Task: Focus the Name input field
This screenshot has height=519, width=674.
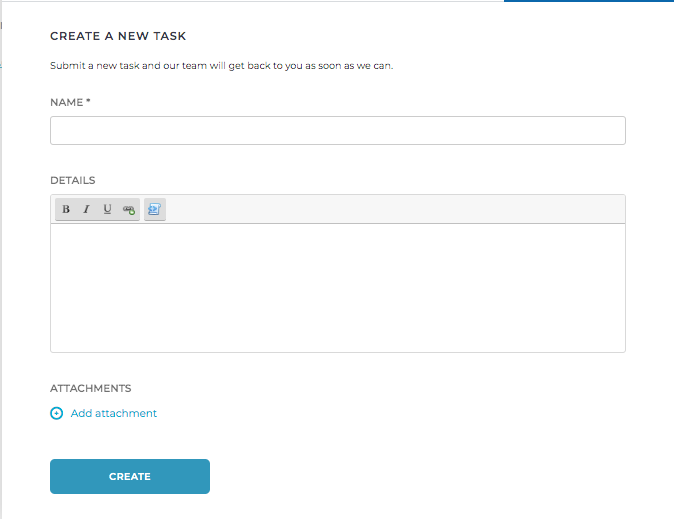Action: pos(337,131)
